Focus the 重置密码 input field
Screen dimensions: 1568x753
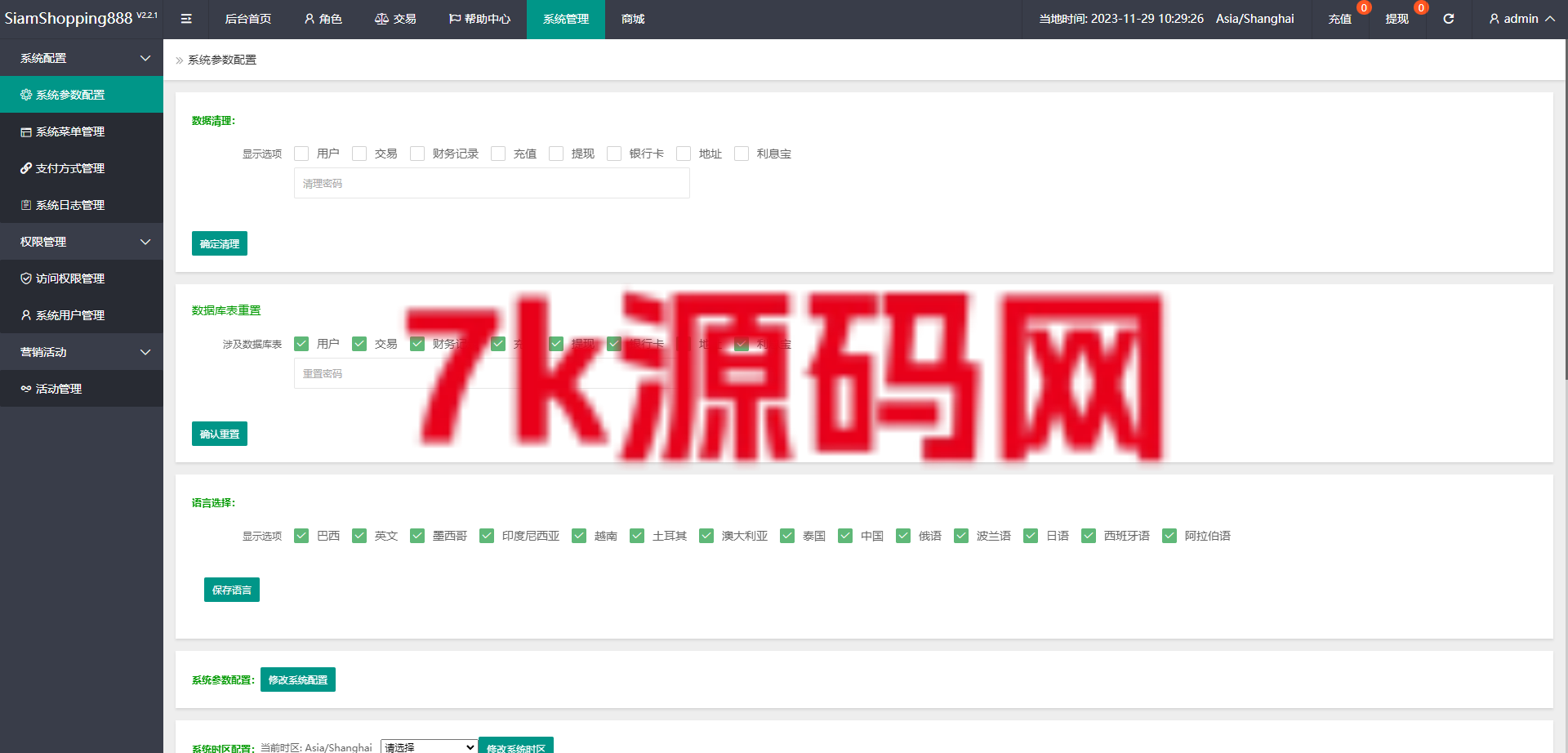(492, 373)
